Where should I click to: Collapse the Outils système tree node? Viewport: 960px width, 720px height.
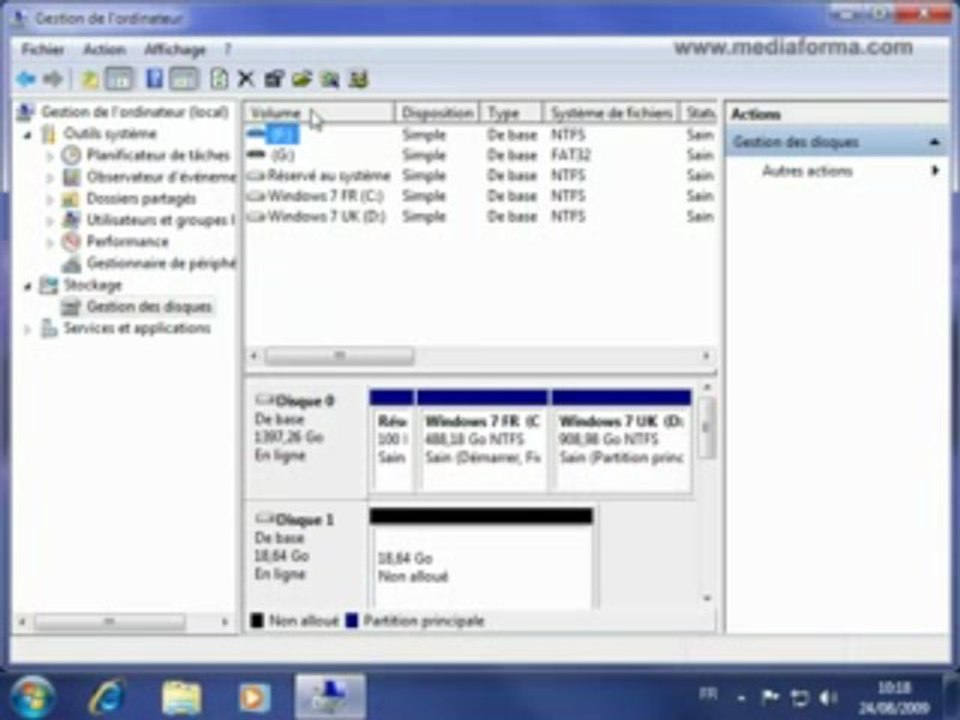[28, 134]
